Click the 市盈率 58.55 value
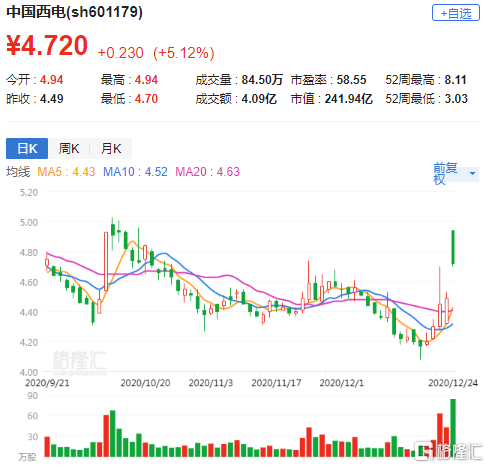489x468 pixels. [351, 80]
